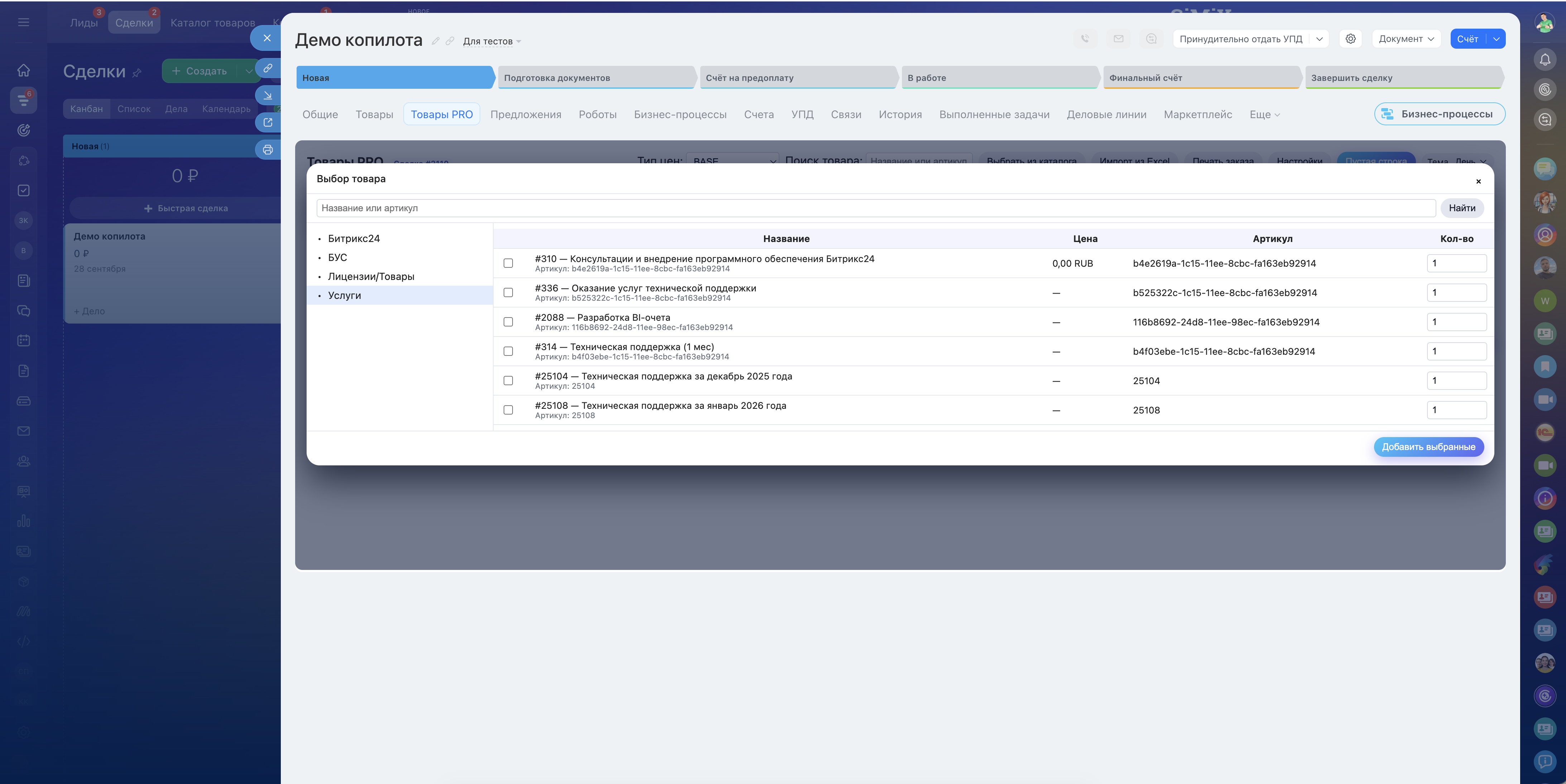
Task: Click the phone call icon in deal header
Action: click(1085, 39)
